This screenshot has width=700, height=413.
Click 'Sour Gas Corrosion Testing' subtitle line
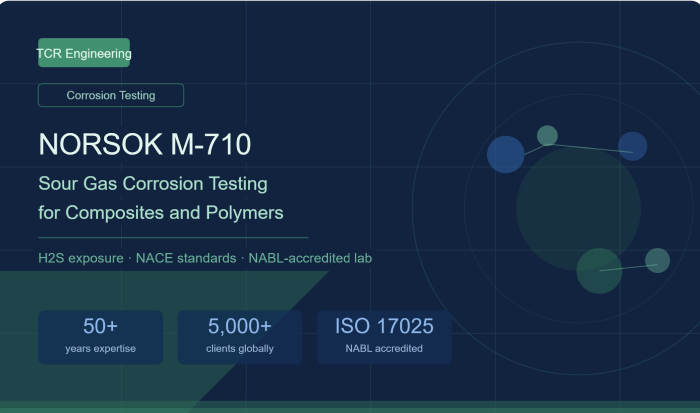point(153,184)
